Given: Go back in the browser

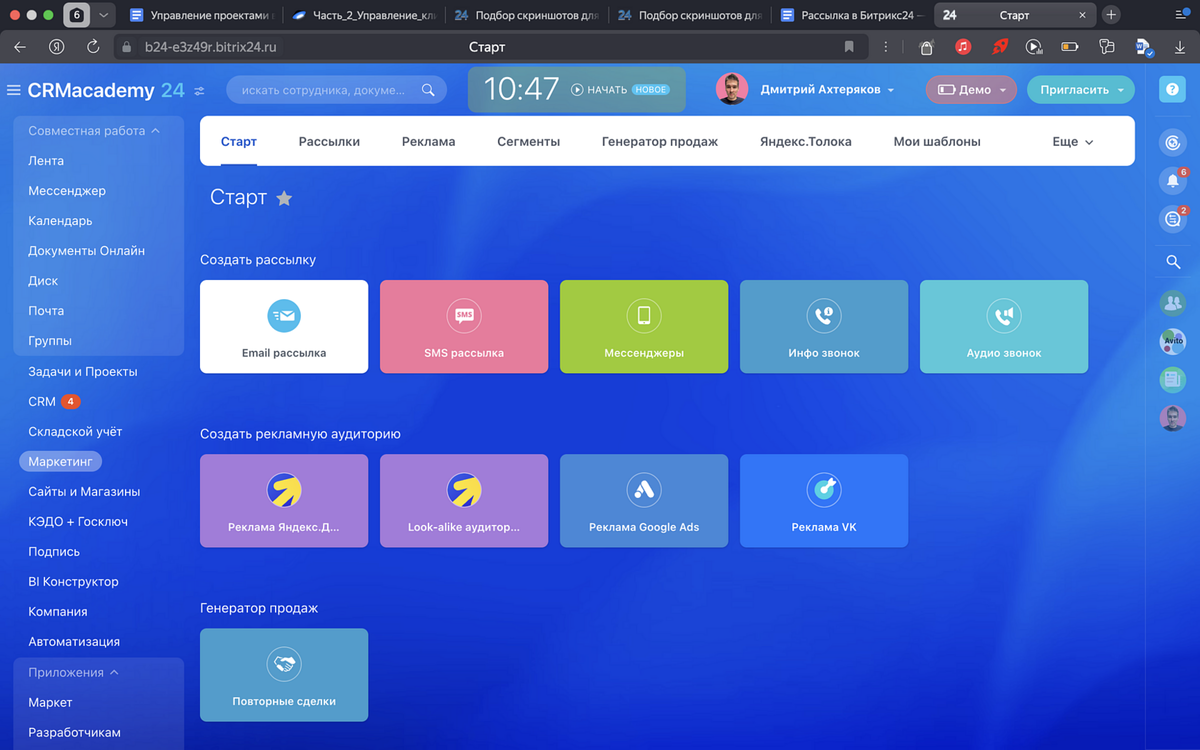Looking at the screenshot, I should 20,47.
